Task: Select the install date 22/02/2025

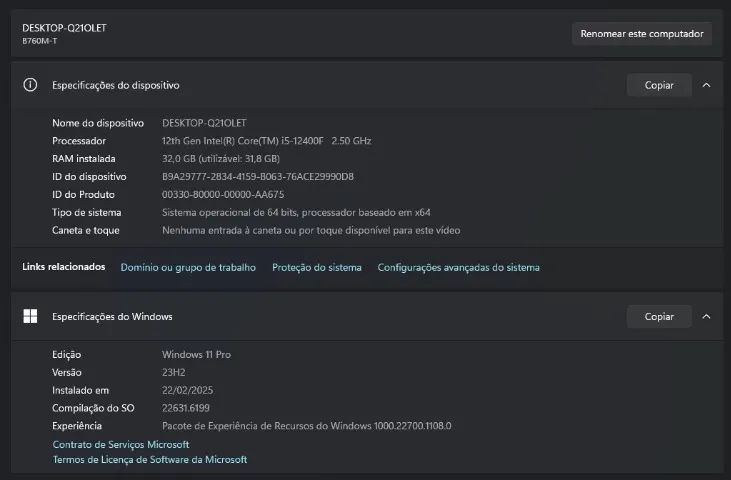Action: 187,390
